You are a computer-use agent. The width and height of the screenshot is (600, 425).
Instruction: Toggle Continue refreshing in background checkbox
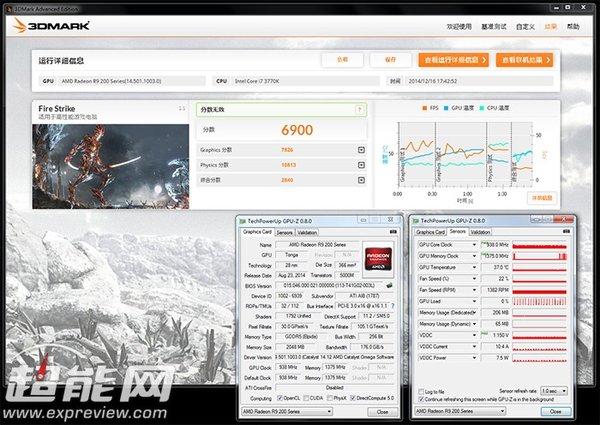[420, 400]
